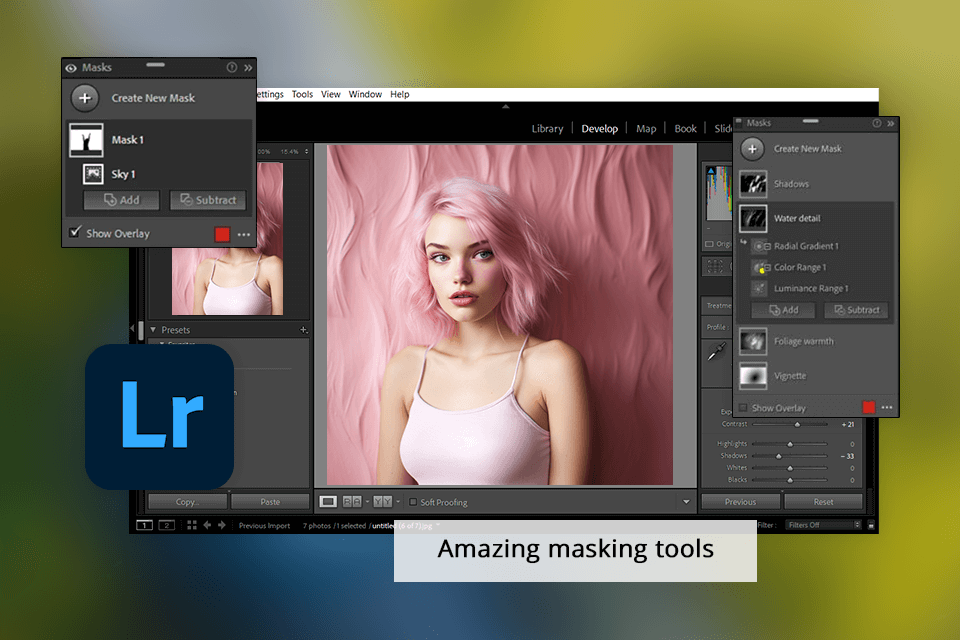The width and height of the screenshot is (960, 640).
Task: Select the White Balance eyedropper tool
Action: click(x=717, y=351)
